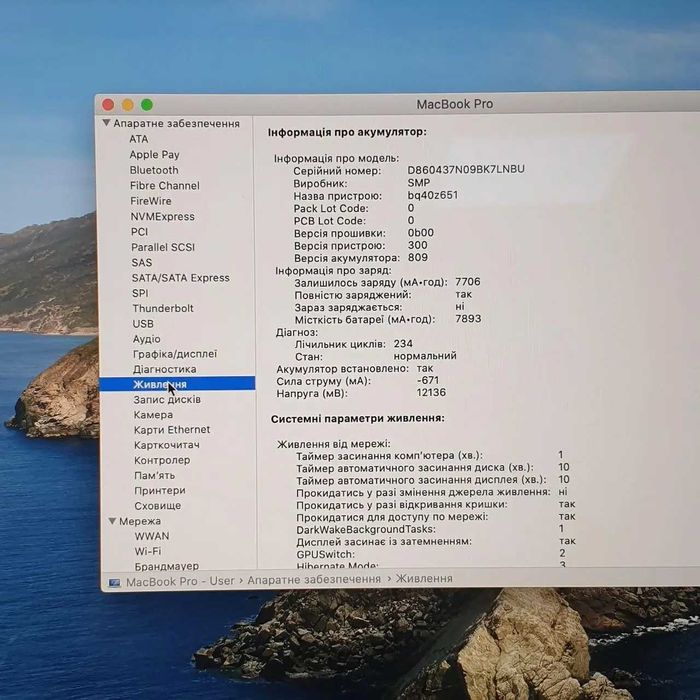
Task: Open the Контролер entry
Action: (x=162, y=460)
